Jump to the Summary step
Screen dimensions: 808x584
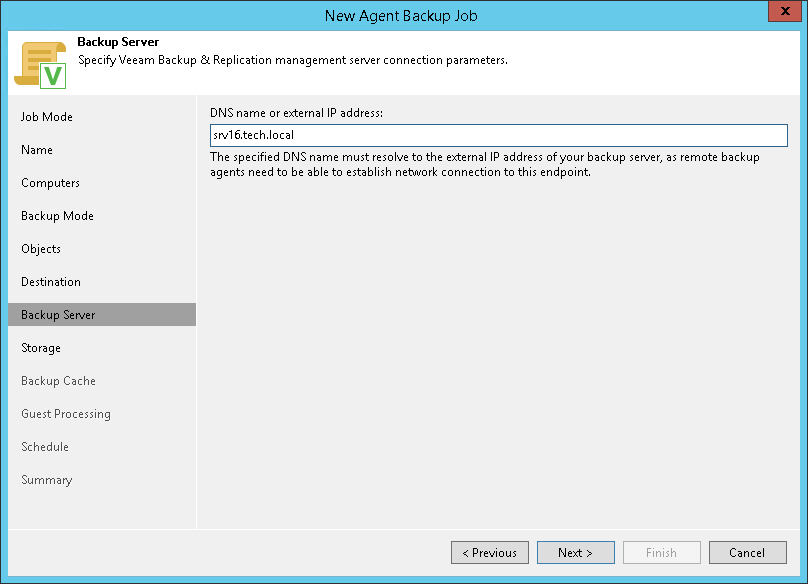(x=47, y=480)
